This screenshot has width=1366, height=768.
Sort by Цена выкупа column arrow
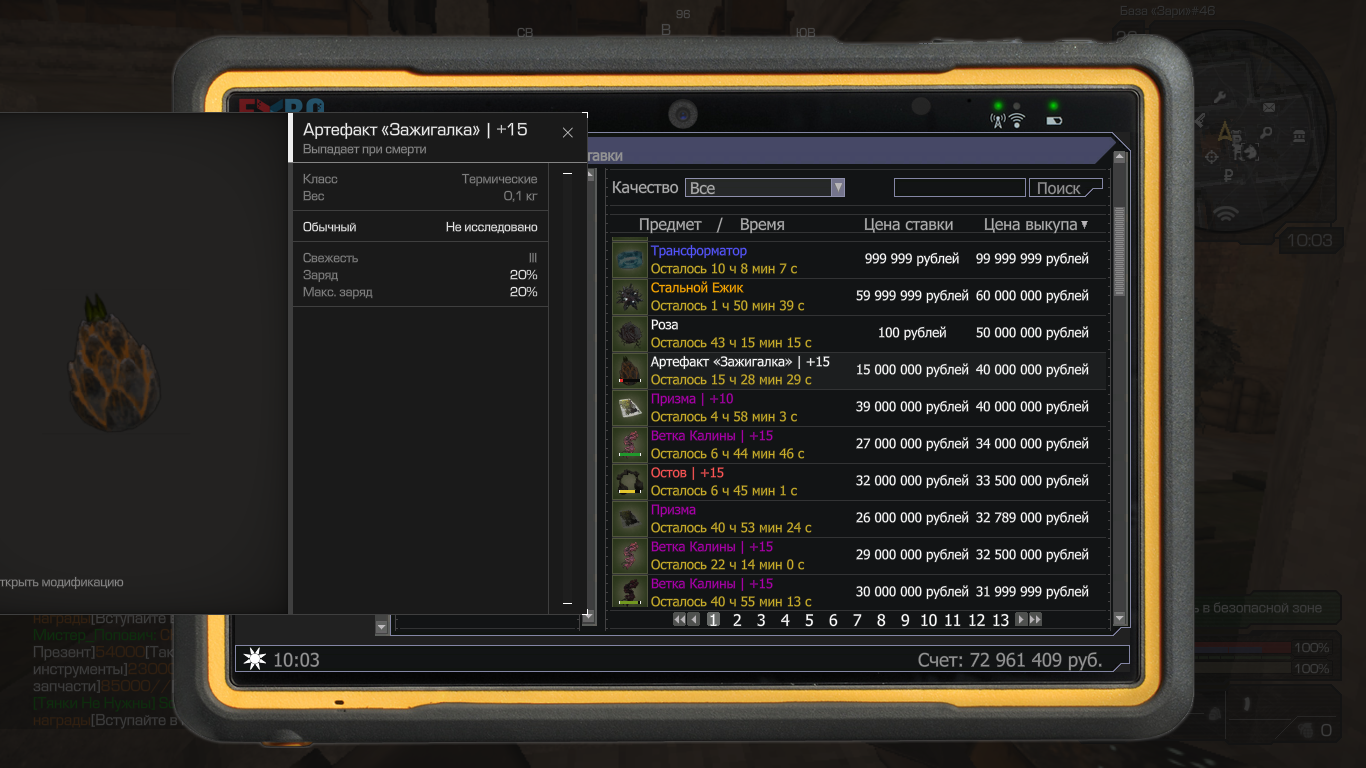pos(1084,225)
